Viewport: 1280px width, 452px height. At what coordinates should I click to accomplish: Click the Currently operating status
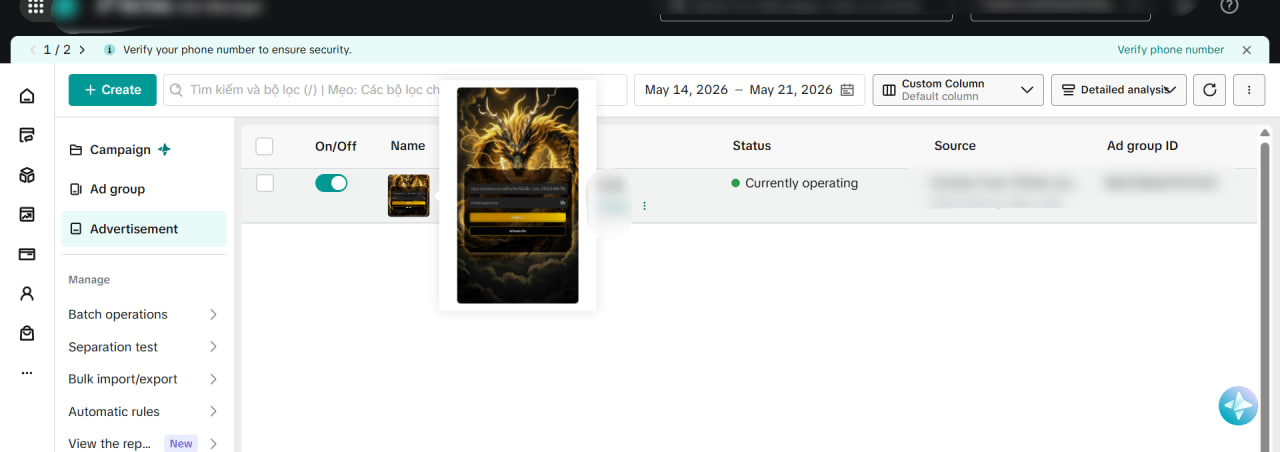(x=795, y=183)
